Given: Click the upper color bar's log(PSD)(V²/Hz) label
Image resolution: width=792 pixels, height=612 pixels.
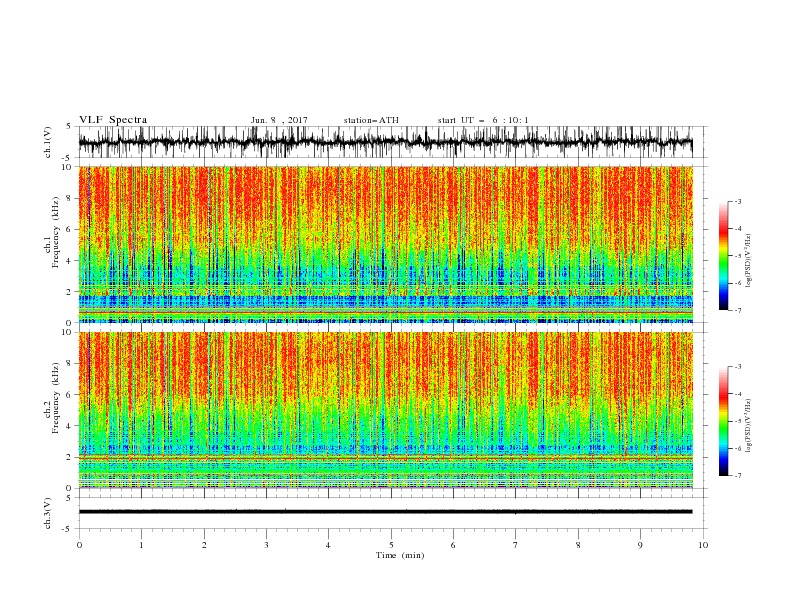Looking at the screenshot, I should (x=749, y=260).
